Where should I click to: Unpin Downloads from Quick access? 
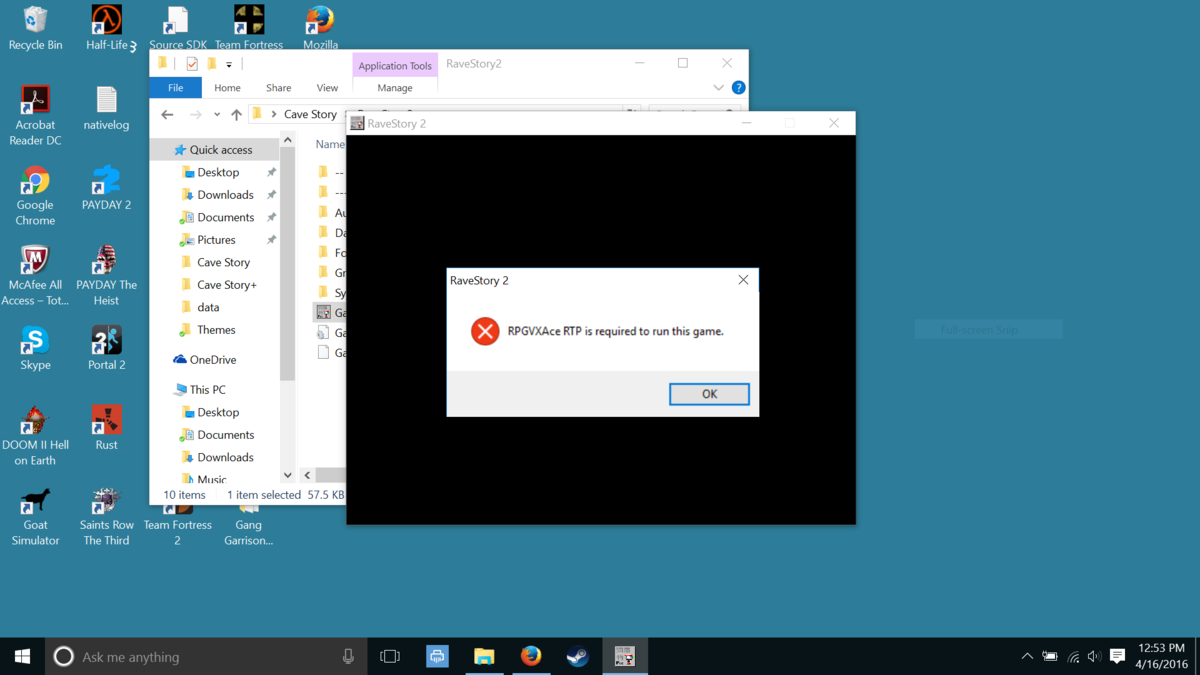[271, 195]
